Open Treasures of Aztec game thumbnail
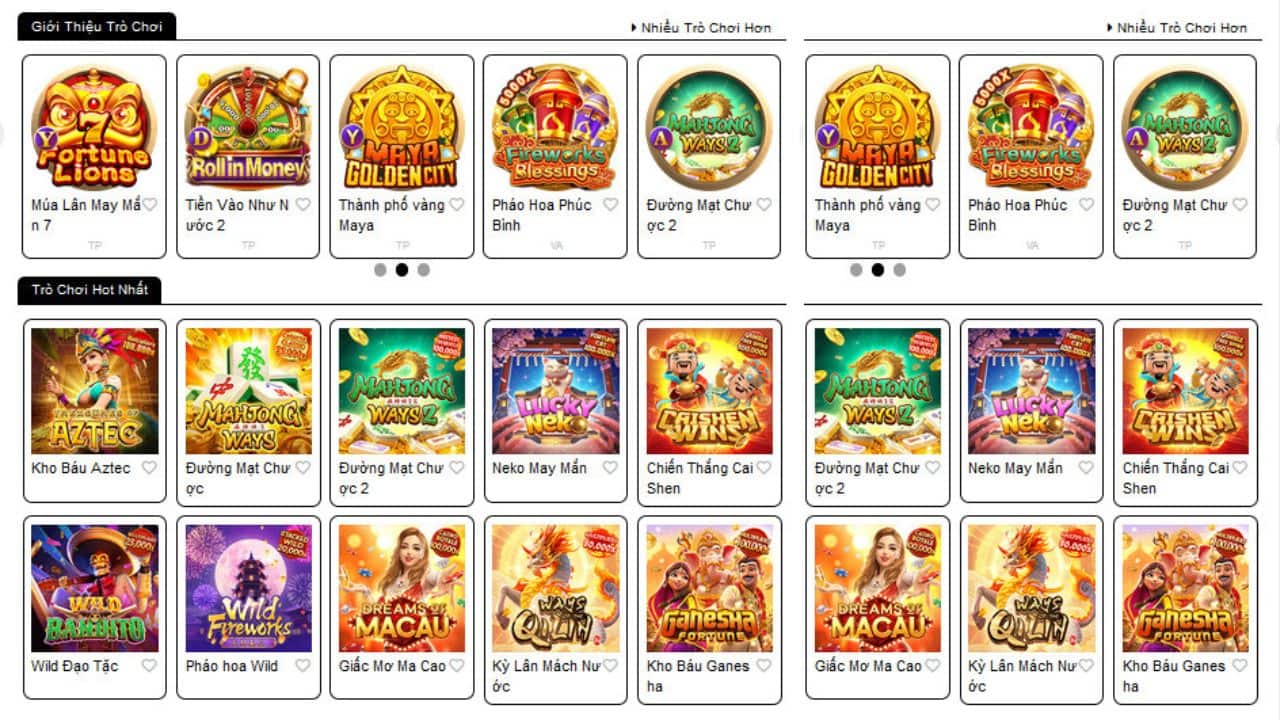 94,391
